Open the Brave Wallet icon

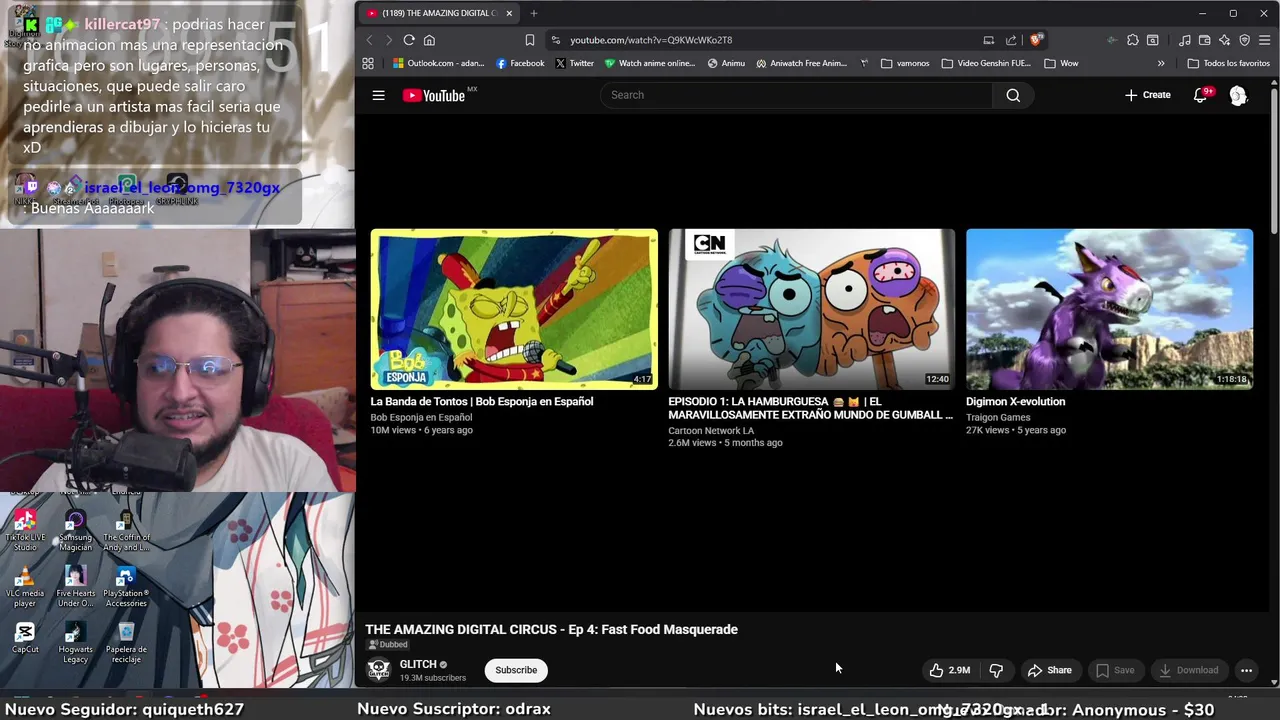point(1205,40)
